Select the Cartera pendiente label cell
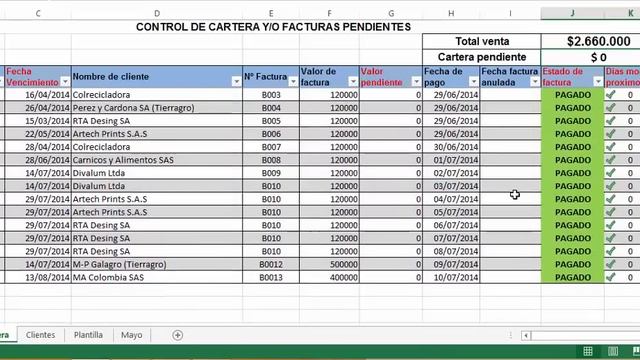The image size is (640, 360). [482, 57]
